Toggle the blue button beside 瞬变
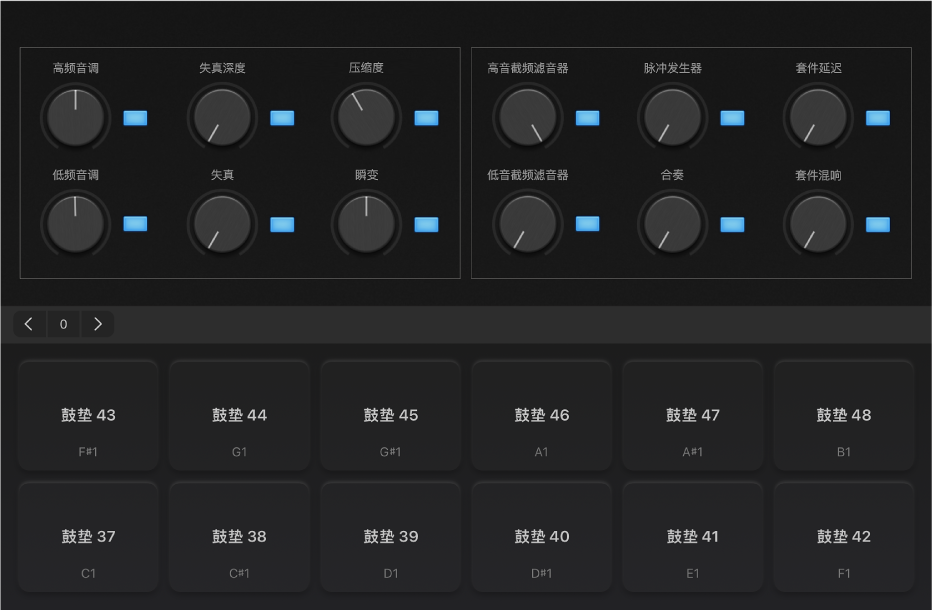This screenshot has width=934, height=612. [x=426, y=225]
